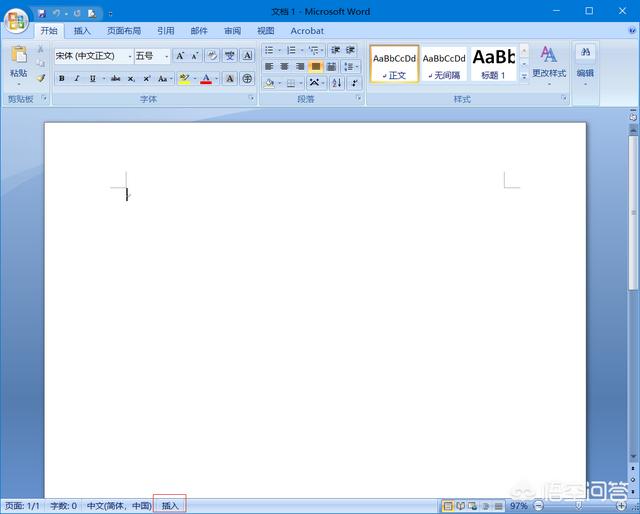This screenshot has height=514, width=640.
Task: Apply Character Shading icon
Action: 230,78
